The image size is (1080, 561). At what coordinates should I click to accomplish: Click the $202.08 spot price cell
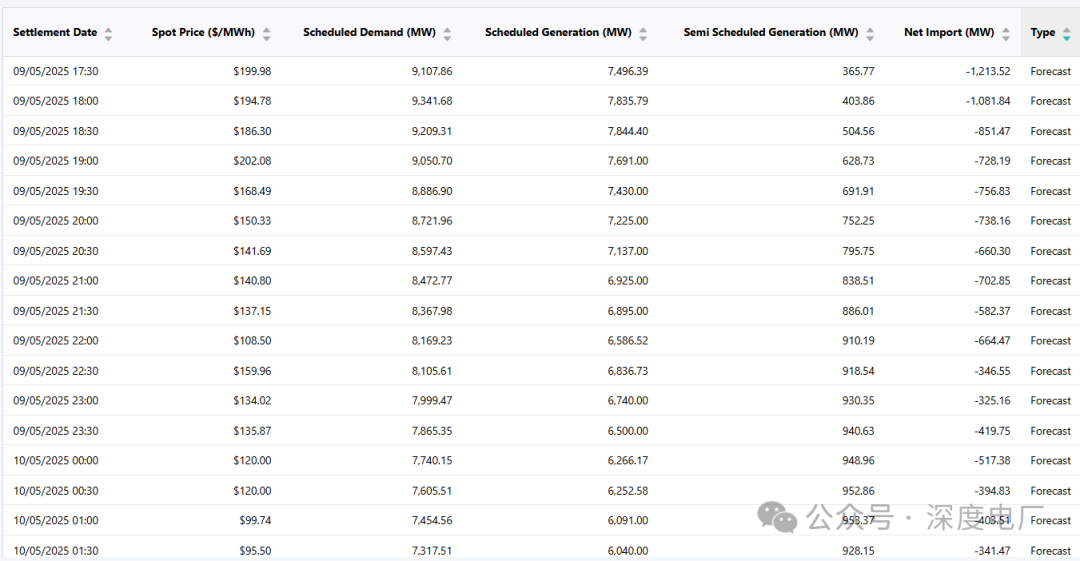[x=250, y=161]
